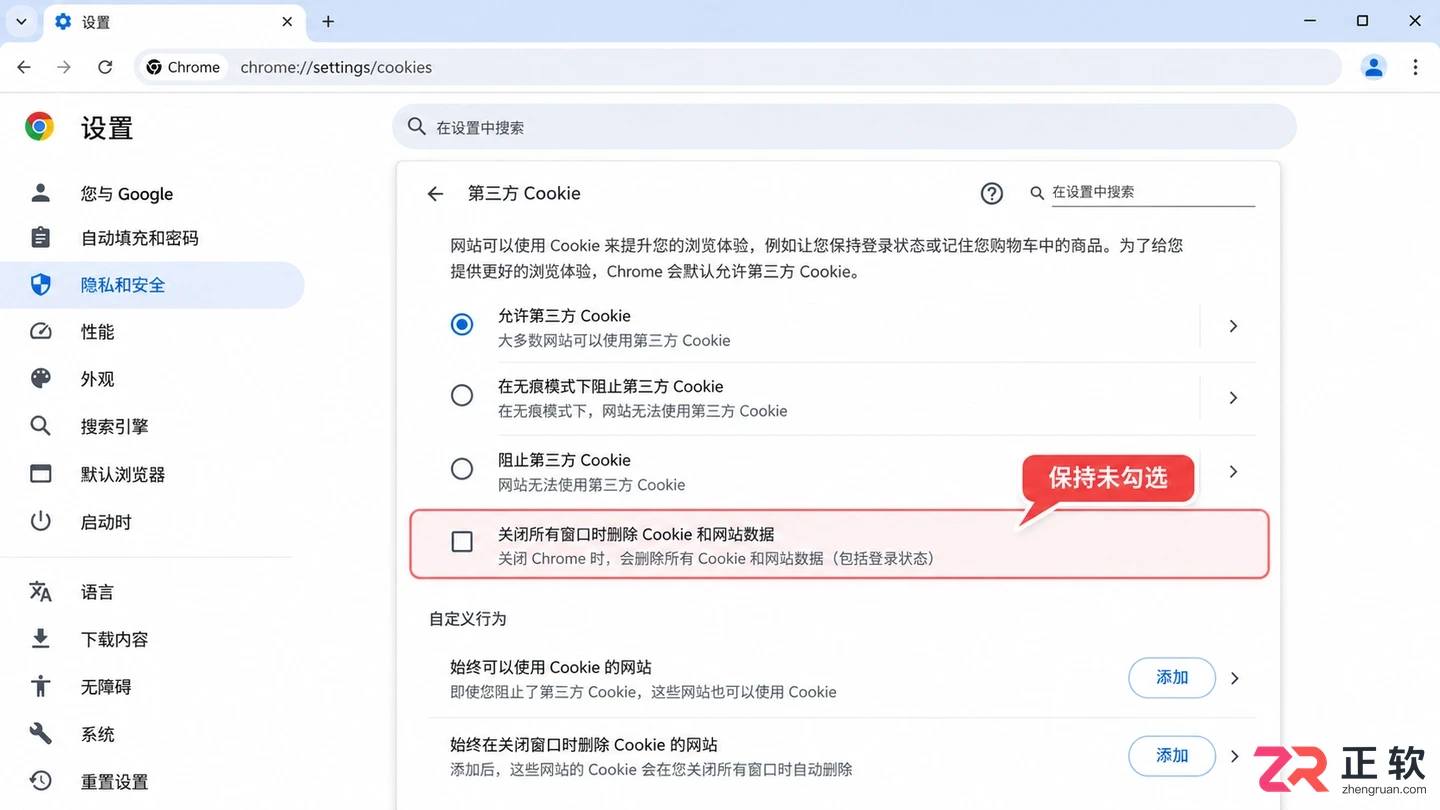Open Chrome three-dot menu
1440x810 pixels.
coord(1415,67)
